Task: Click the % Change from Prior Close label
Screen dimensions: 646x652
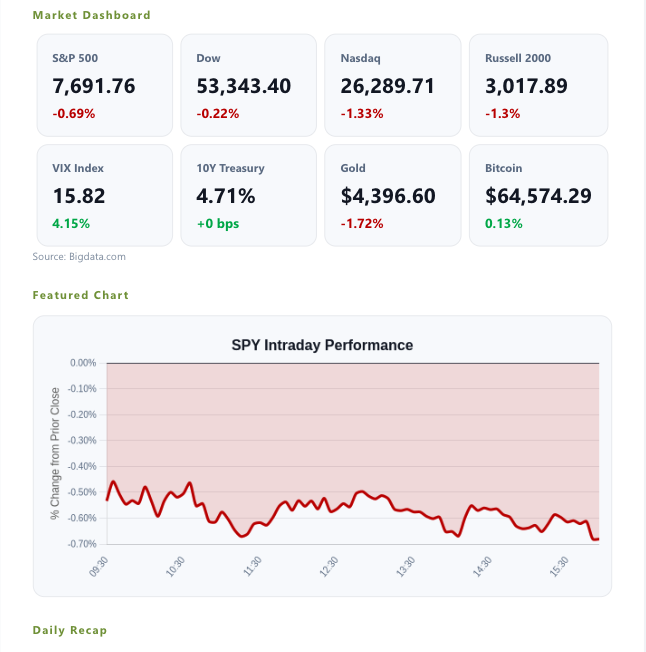Action: coord(55,453)
